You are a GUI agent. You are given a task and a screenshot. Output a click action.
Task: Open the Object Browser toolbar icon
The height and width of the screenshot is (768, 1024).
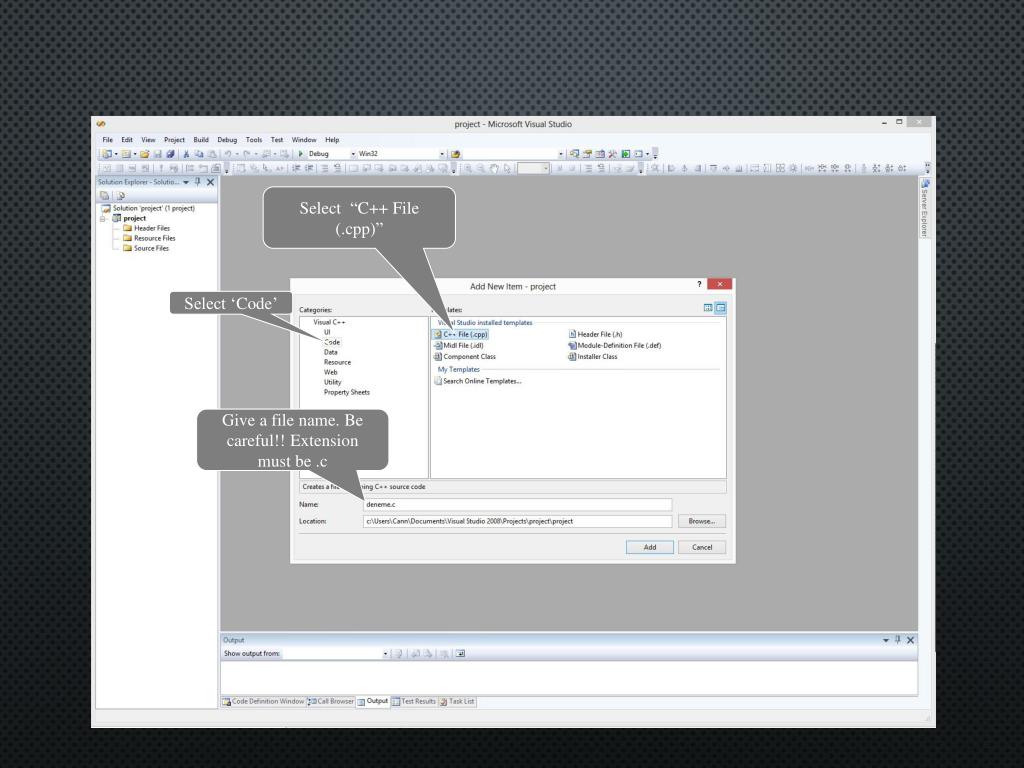pos(600,154)
